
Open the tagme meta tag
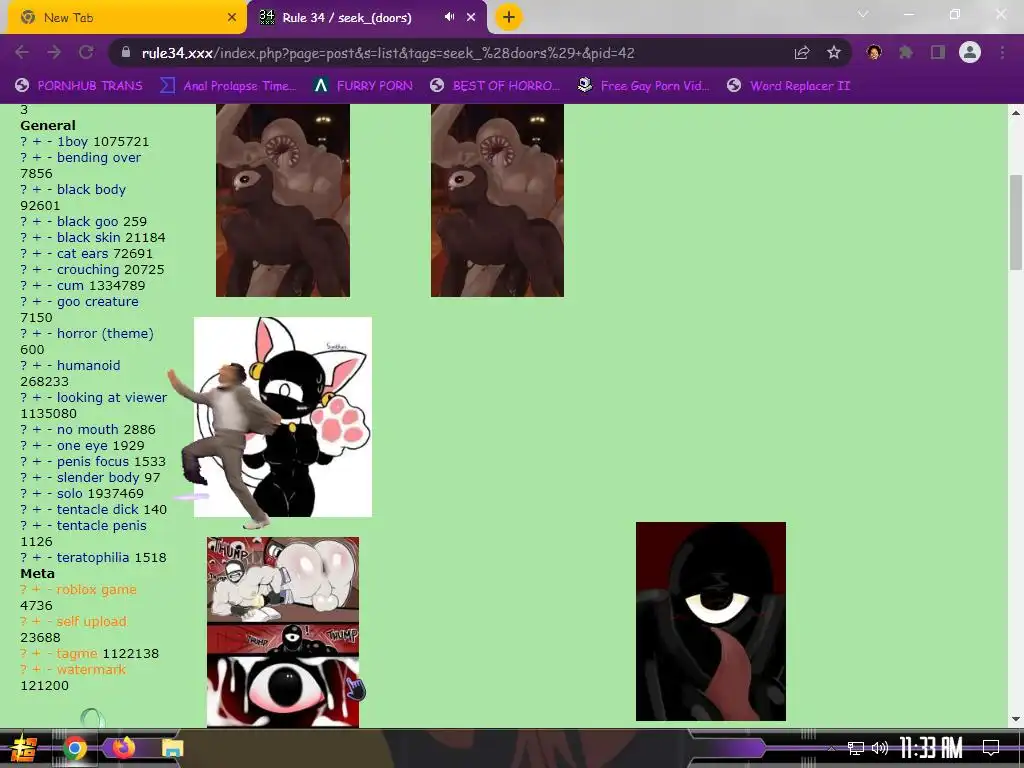77,654
